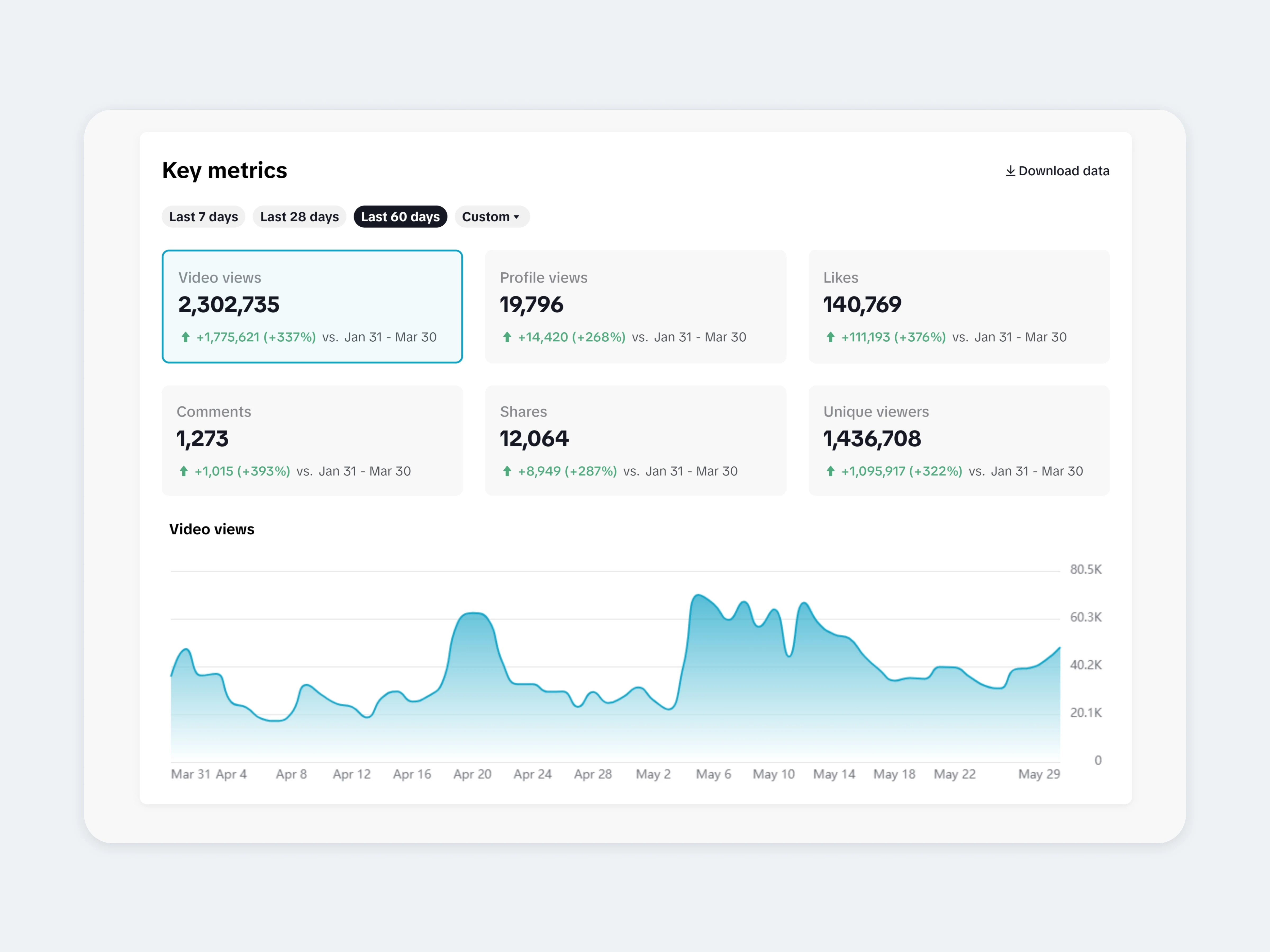Click green up arrow in Shares card
This screenshot has width=1270, height=952.
(507, 471)
